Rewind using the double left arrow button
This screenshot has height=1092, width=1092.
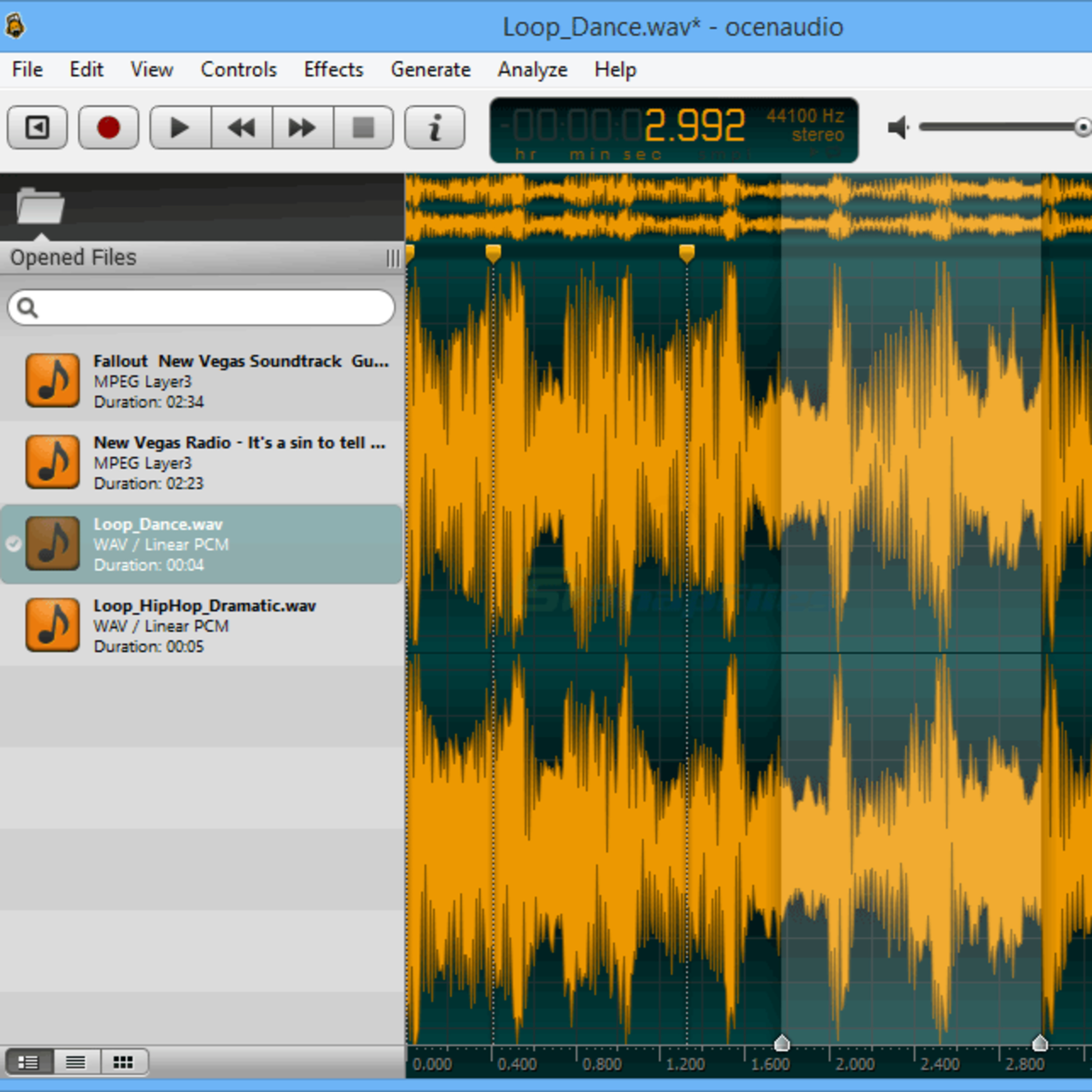coord(242,127)
